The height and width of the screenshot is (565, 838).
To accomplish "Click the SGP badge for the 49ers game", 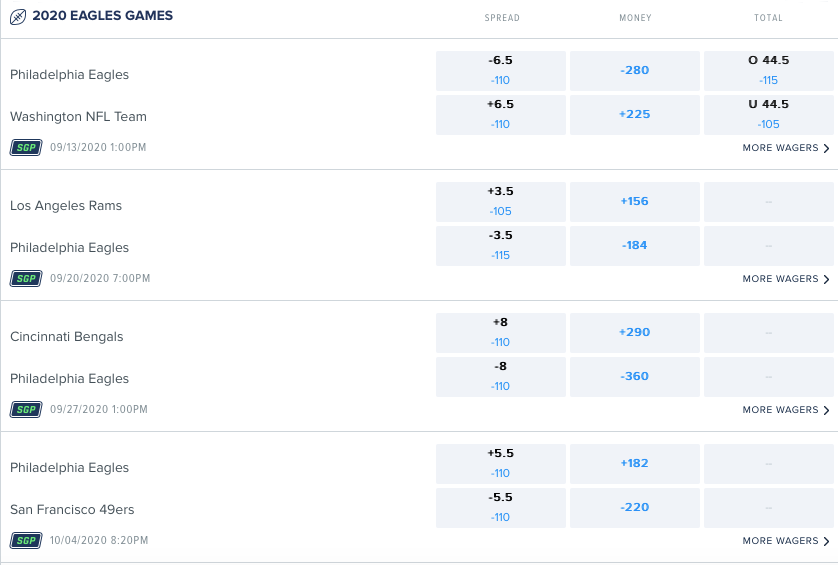I will coord(26,540).
